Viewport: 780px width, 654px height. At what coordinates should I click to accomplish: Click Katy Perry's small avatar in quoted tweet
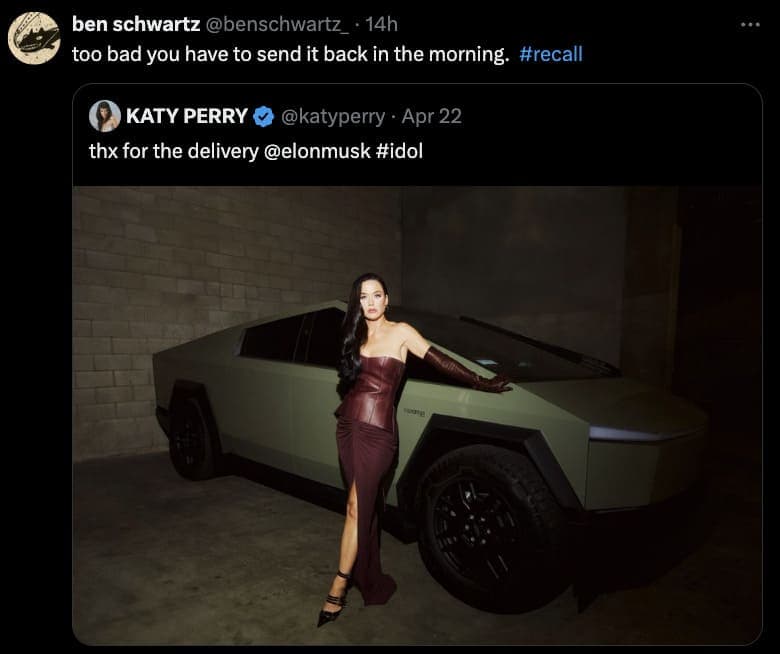pyautogui.click(x=105, y=116)
